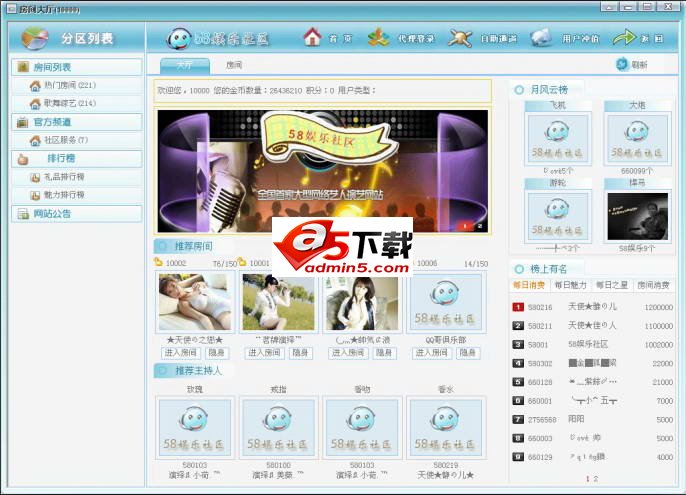Open 礼品排行榜 list item
The height and width of the screenshot is (495, 686).
coord(77,177)
